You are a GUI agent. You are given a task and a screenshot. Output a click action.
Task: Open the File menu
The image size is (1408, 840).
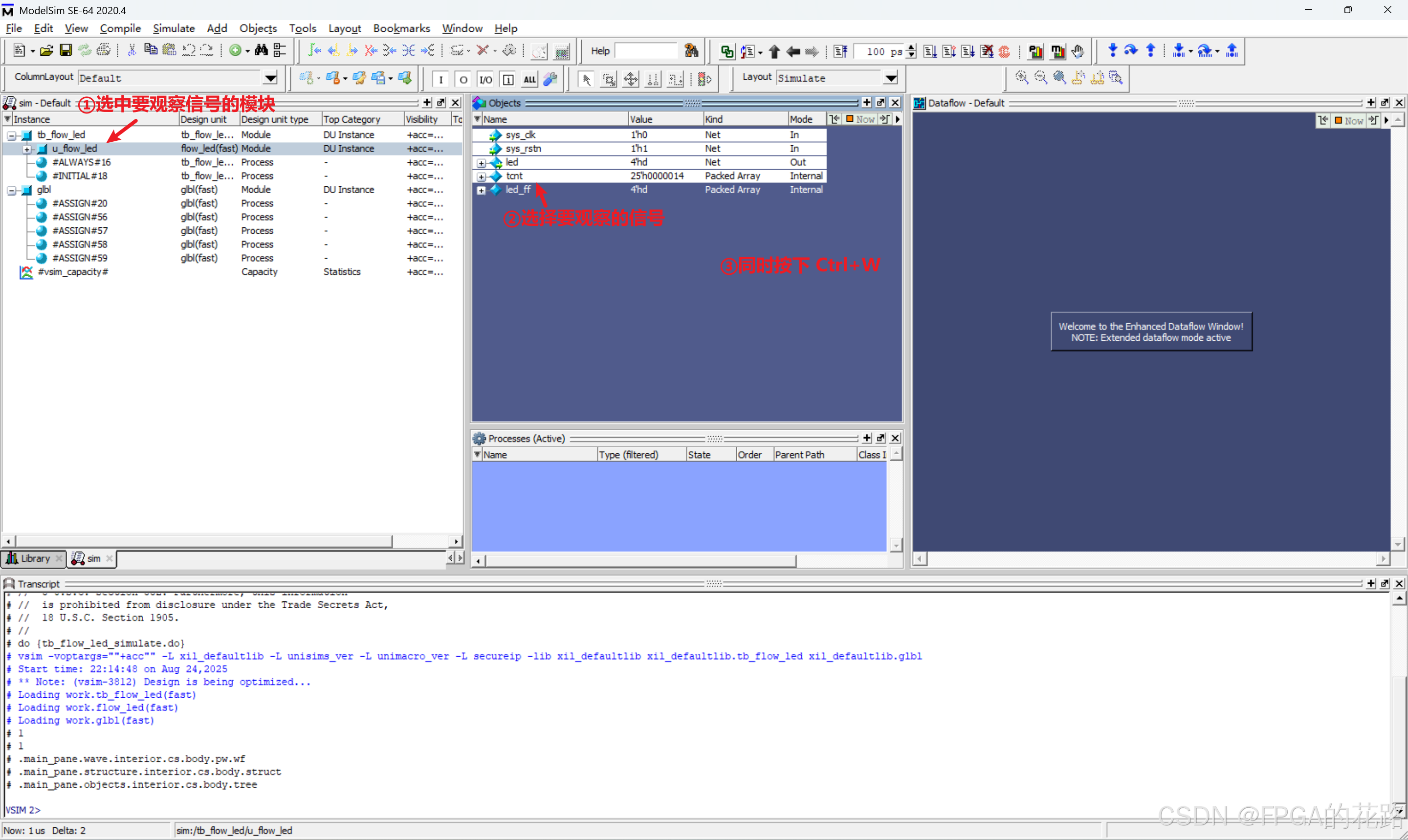coord(14,28)
